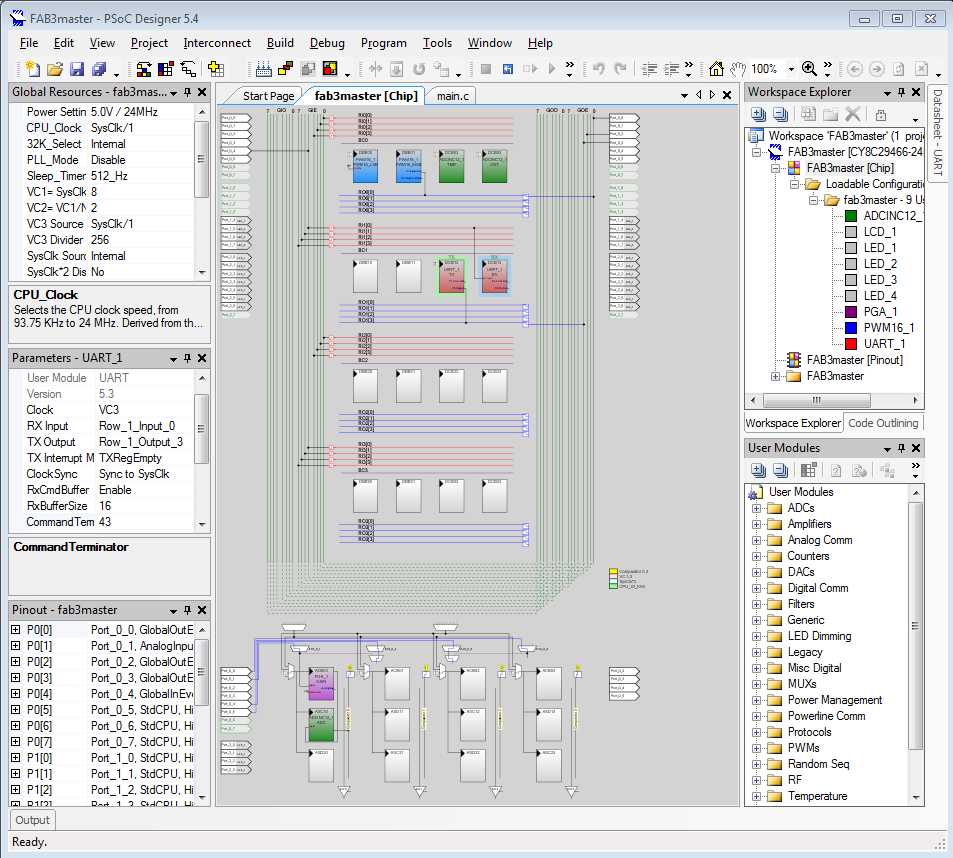Expand the P0[0] pin entry
This screenshot has width=953, height=858.
[x=16, y=630]
